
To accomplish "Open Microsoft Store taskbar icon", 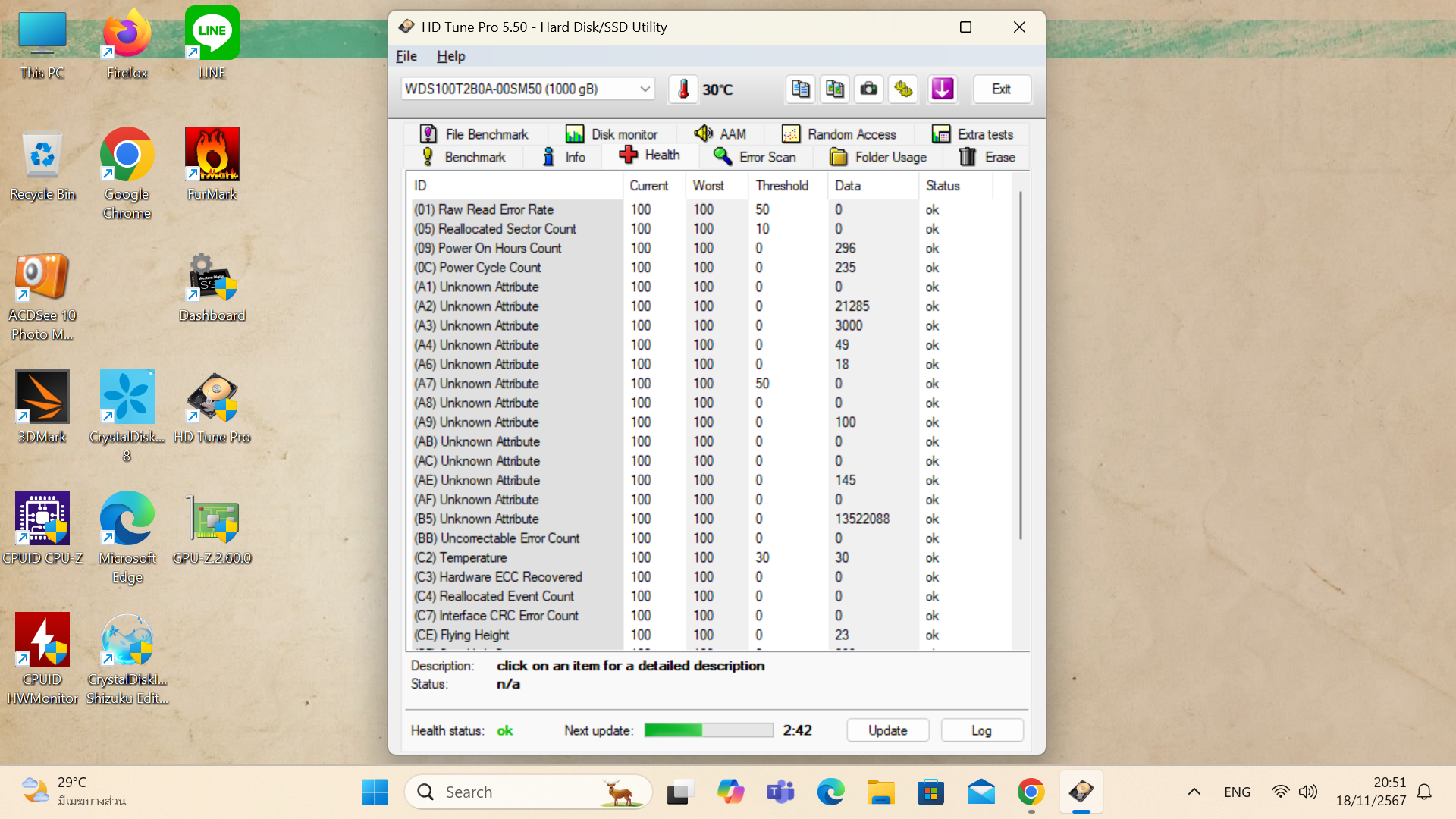I will [930, 792].
